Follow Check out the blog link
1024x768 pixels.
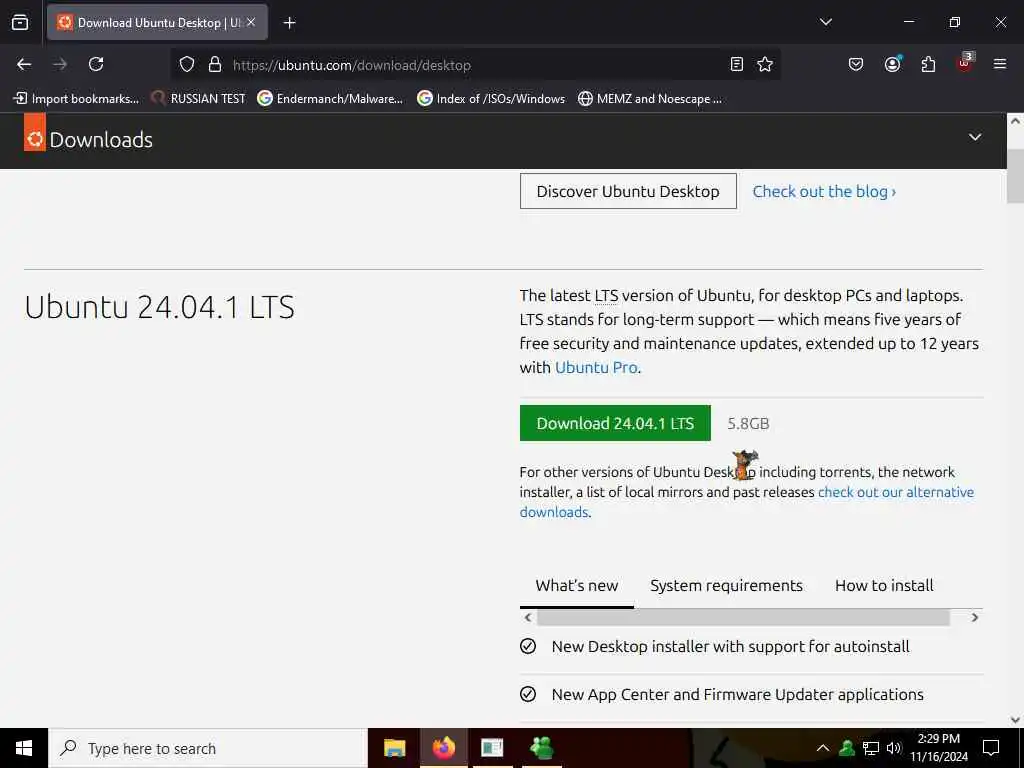[824, 191]
